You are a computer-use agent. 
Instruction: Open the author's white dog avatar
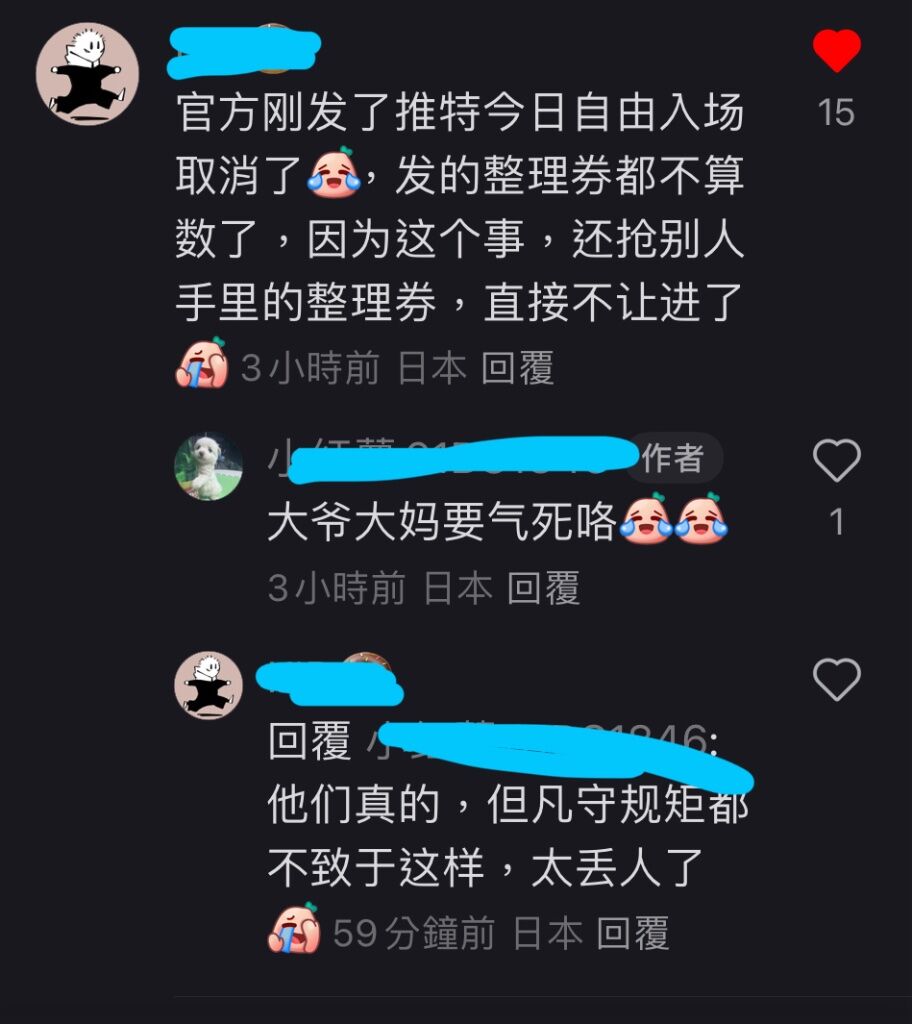[x=208, y=466]
